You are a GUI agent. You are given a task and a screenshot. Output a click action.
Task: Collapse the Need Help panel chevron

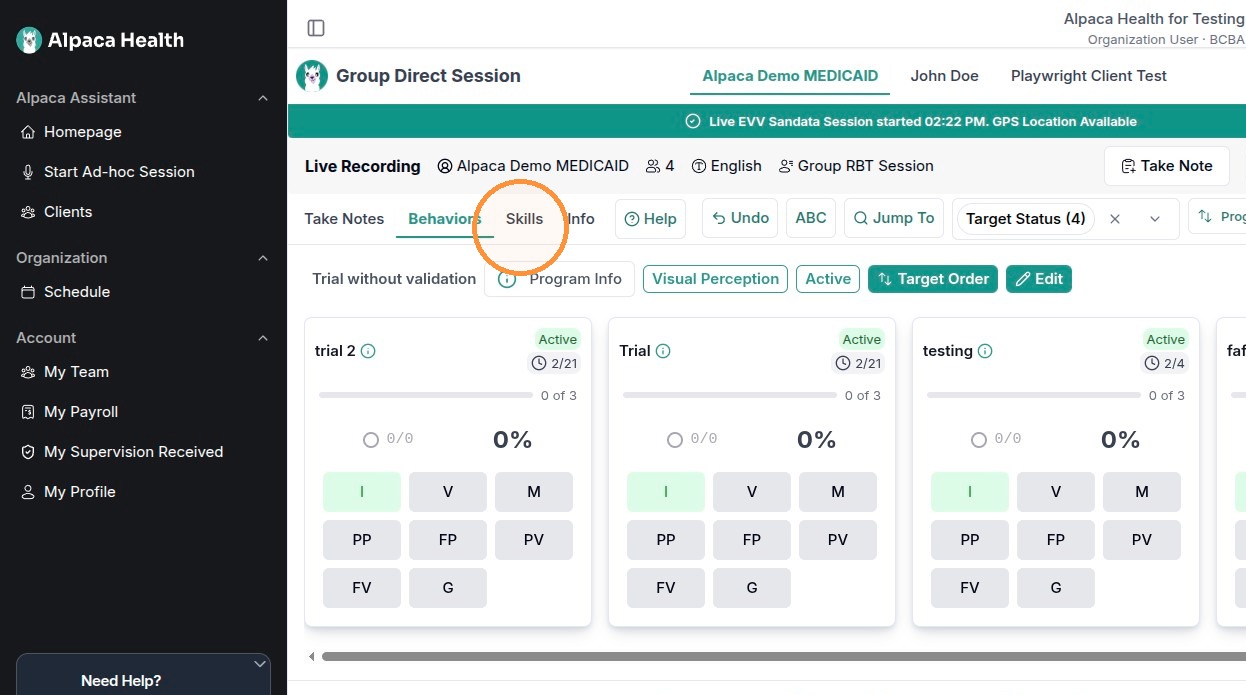click(x=260, y=664)
